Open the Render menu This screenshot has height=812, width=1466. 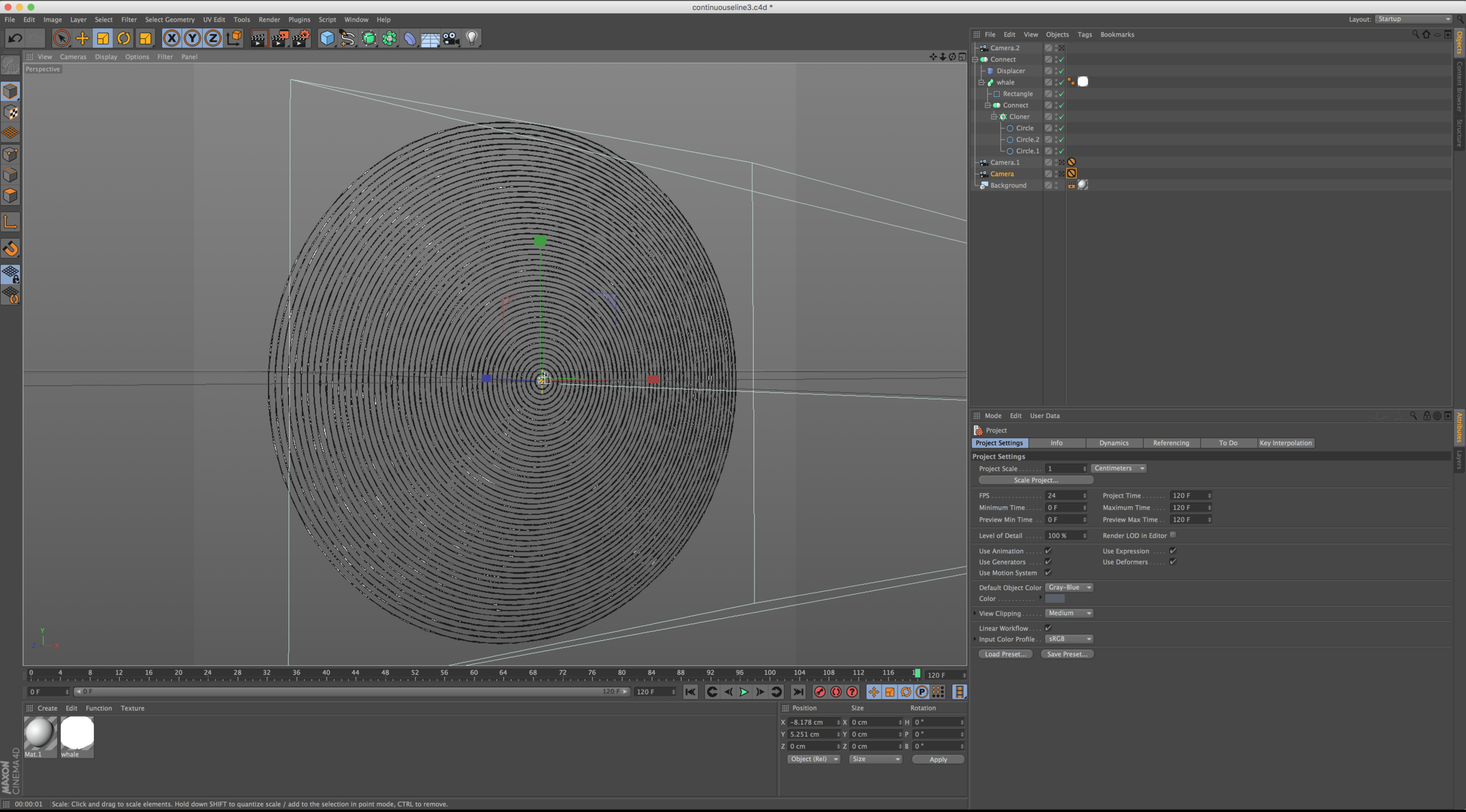[x=269, y=19]
